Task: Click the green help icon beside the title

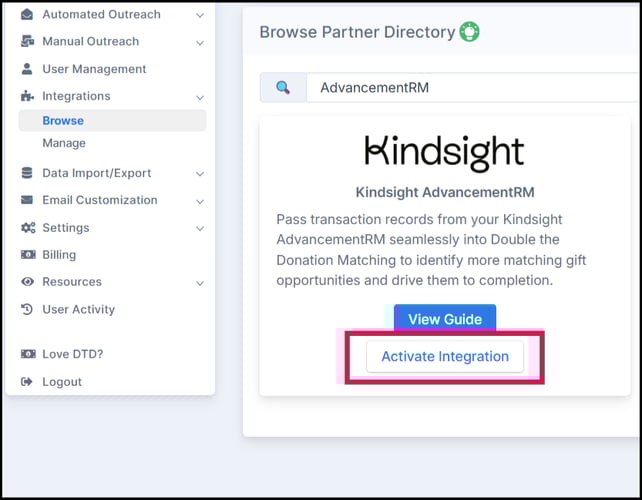Action: (x=469, y=32)
